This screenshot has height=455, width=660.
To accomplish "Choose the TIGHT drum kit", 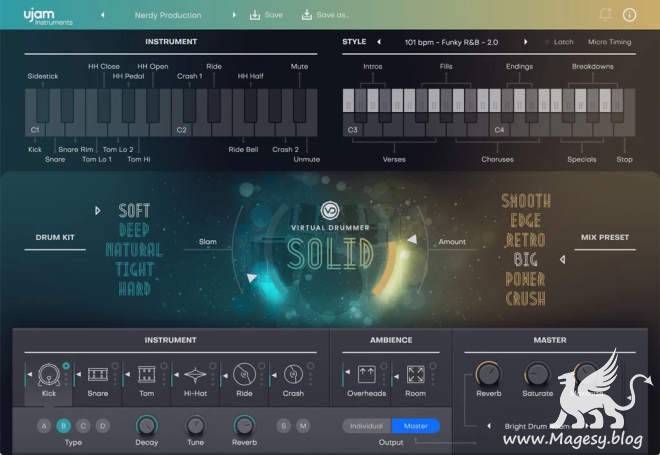I will coord(134,269).
